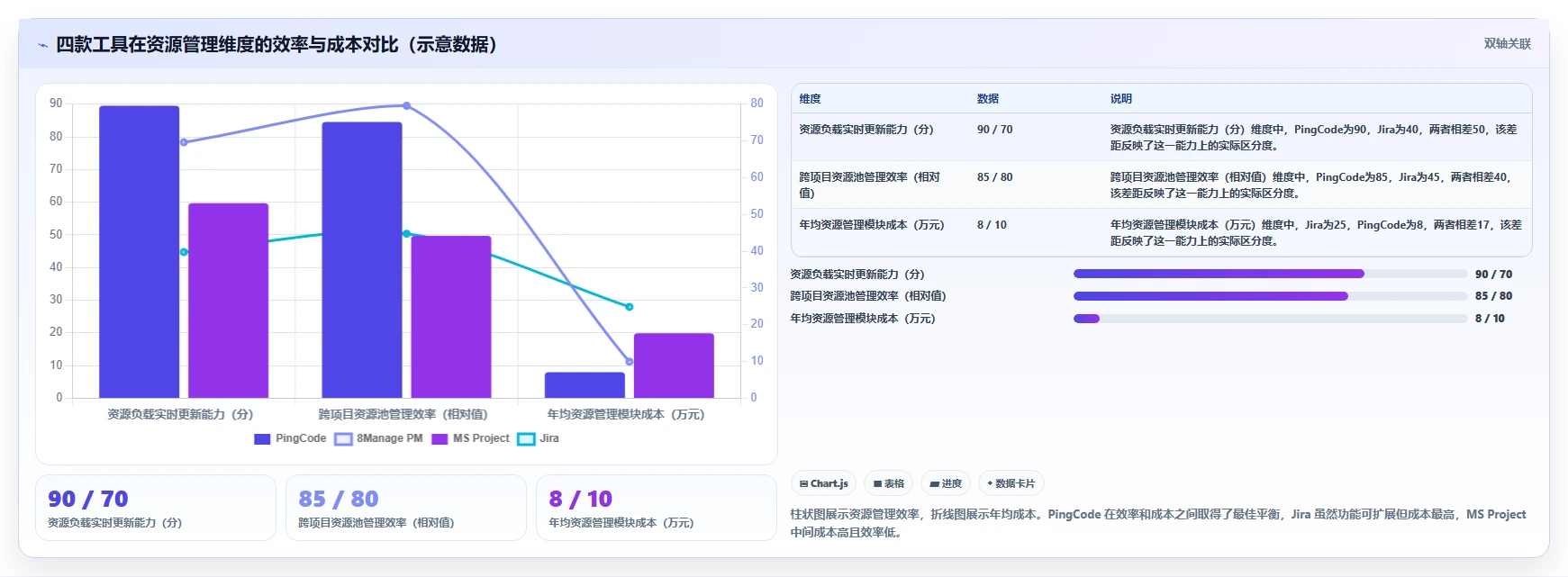Select table row 年均资源管理模块成本（万元）
Viewport: 1568px width, 577px height.
(1161, 232)
